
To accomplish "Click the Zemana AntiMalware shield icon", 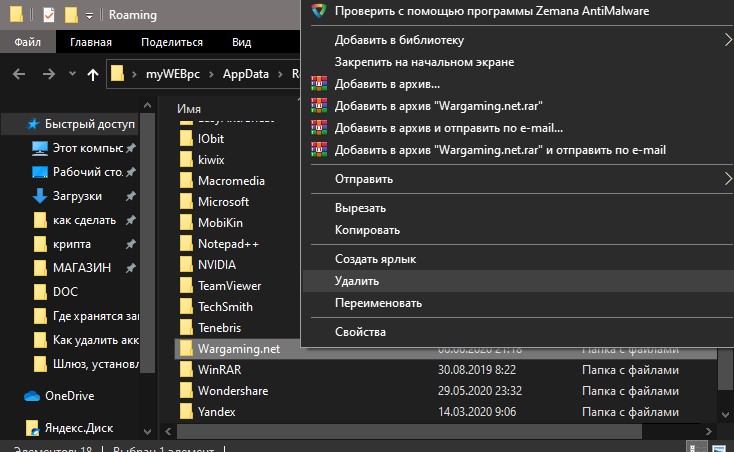I will pyautogui.click(x=319, y=10).
